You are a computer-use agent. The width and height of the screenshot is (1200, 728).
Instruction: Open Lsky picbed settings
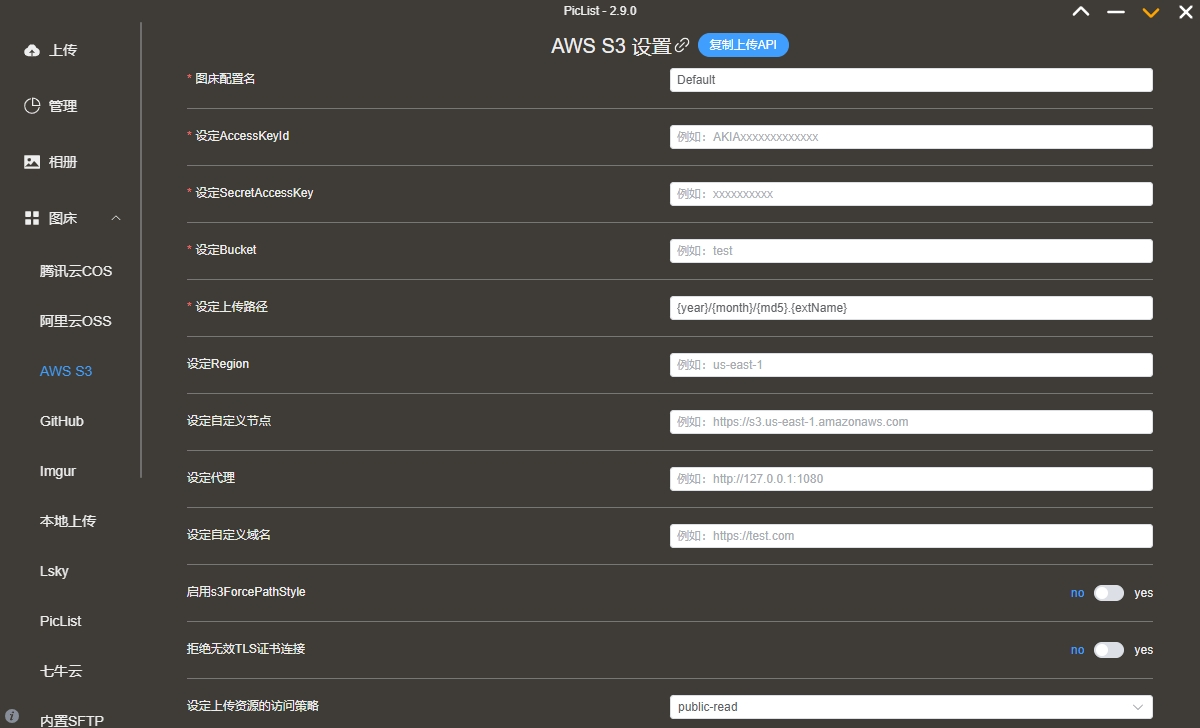point(54,571)
